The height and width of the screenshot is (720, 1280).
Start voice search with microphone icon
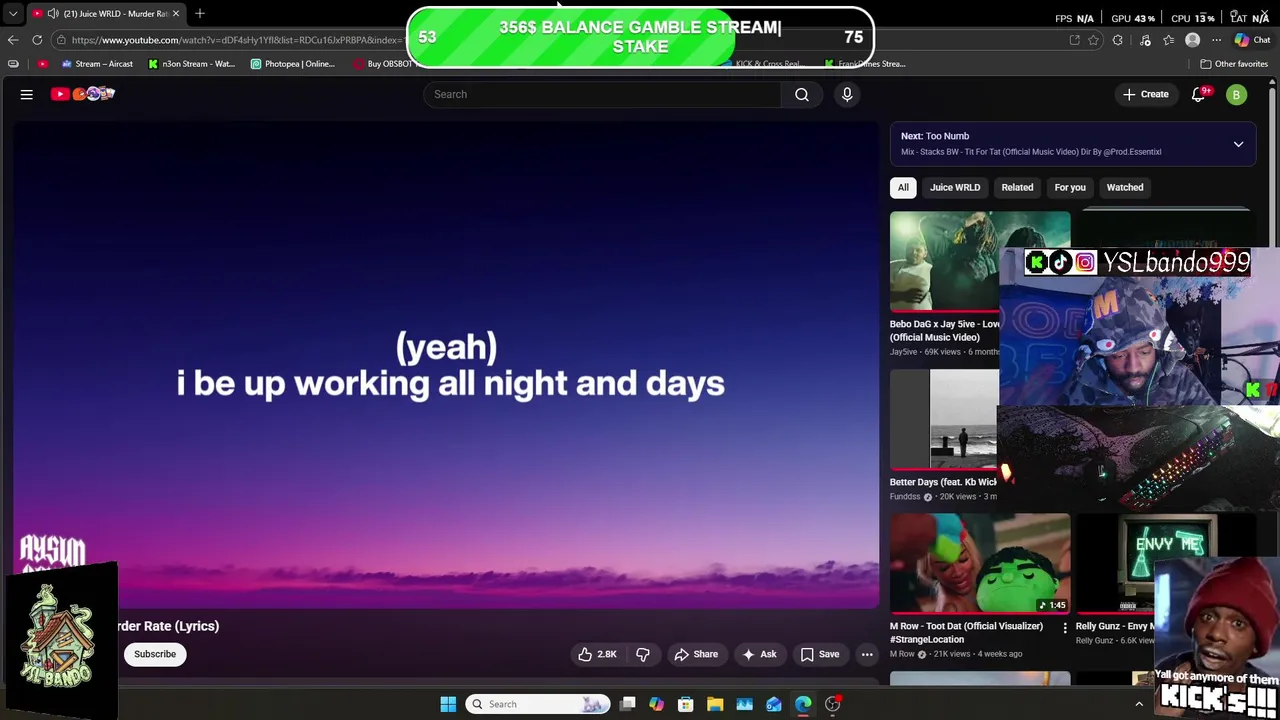pyautogui.click(x=847, y=94)
